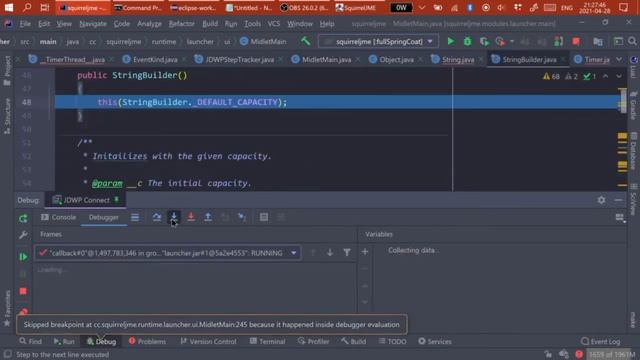Filter the frames list funnel icon
Image resolution: width=640 pixels, height=360 pixels.
(x=347, y=253)
